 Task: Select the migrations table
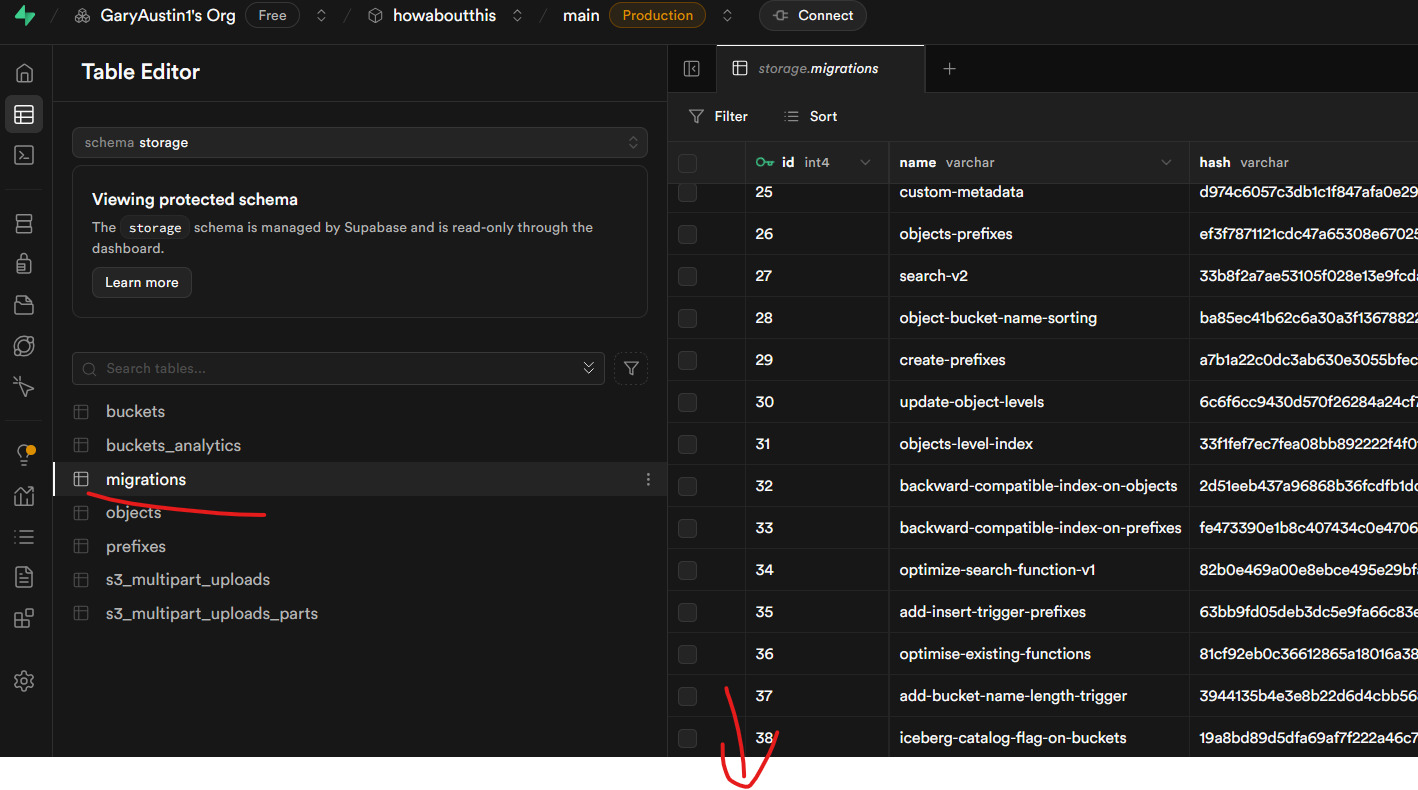click(x=360, y=480)
